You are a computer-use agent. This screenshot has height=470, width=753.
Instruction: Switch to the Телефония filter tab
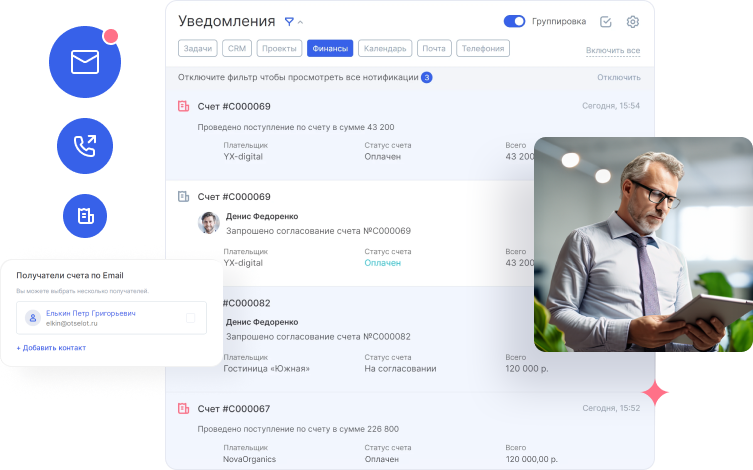click(x=482, y=48)
